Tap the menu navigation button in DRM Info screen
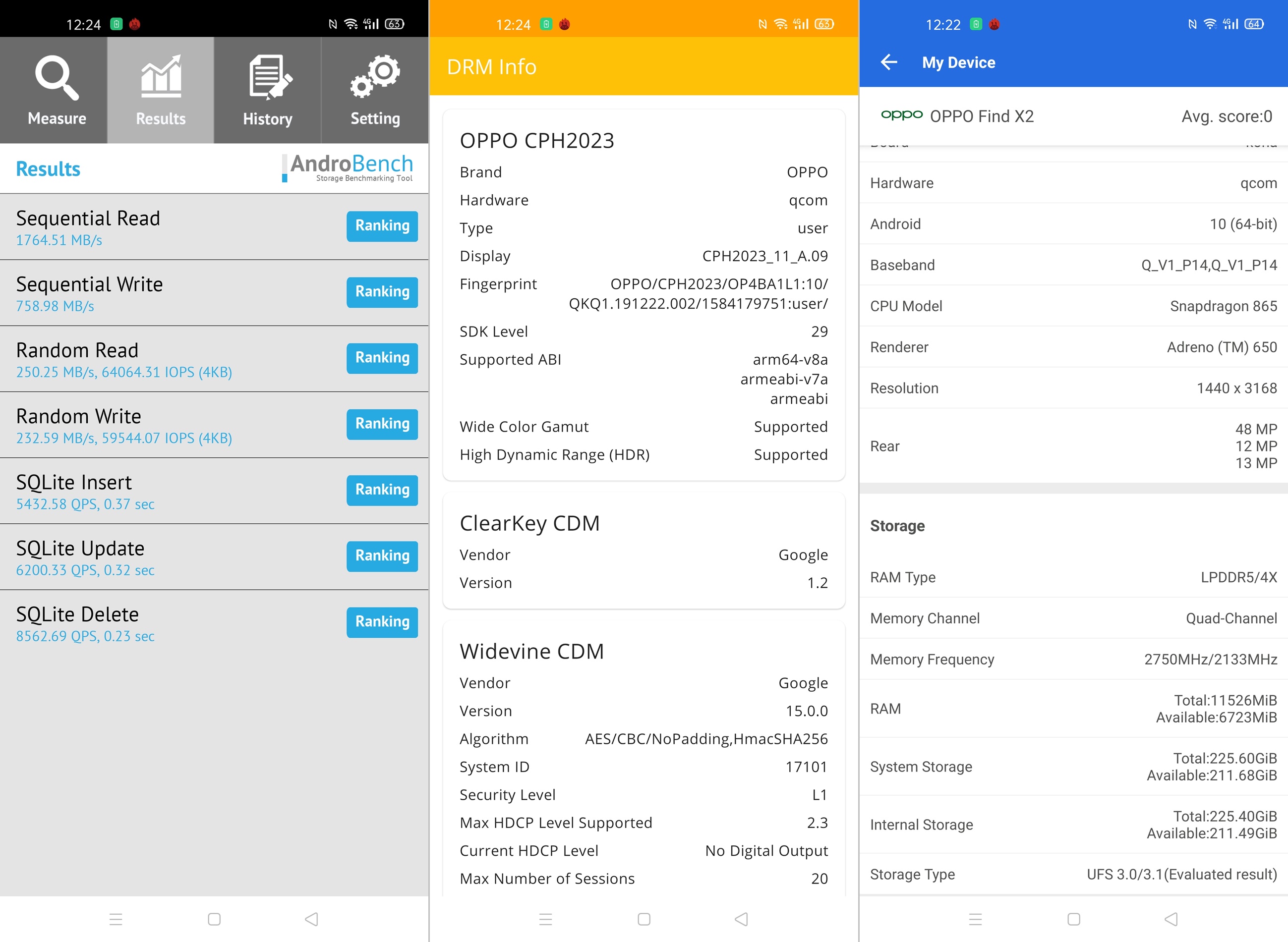This screenshot has width=1288, height=942. 546,919
